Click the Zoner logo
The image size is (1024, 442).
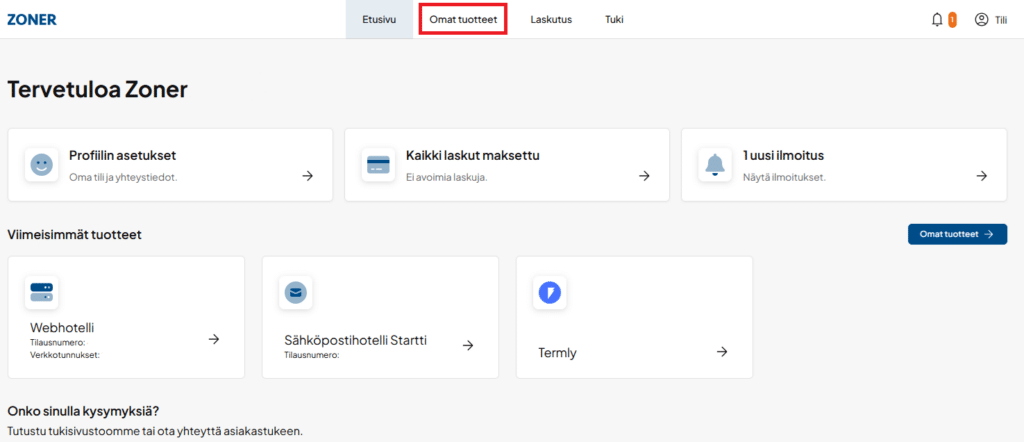pos(32,19)
